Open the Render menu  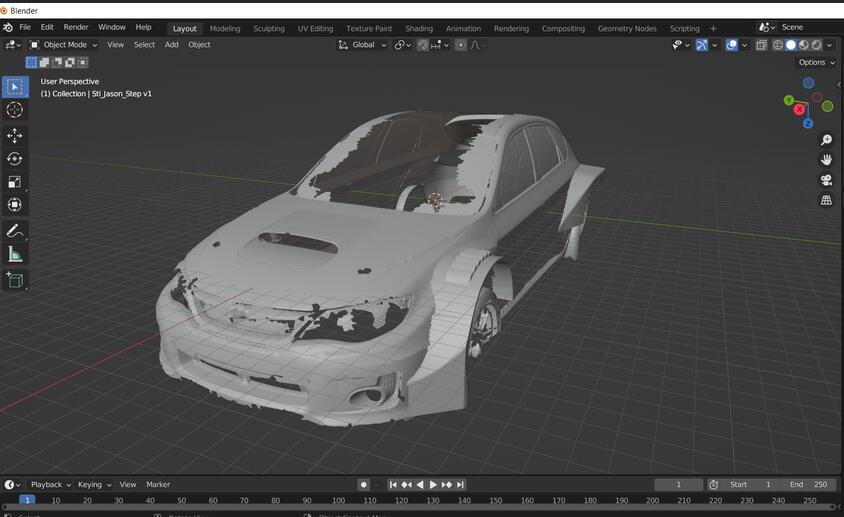tap(76, 27)
